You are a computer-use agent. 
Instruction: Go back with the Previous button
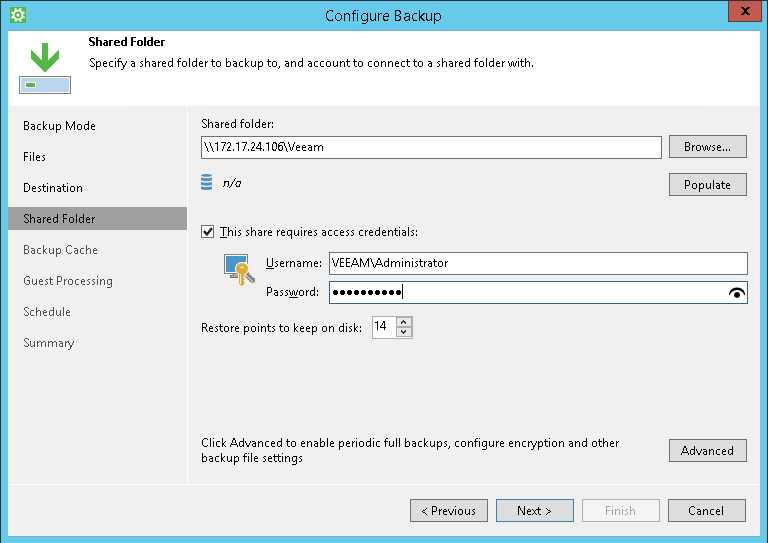[x=449, y=511]
